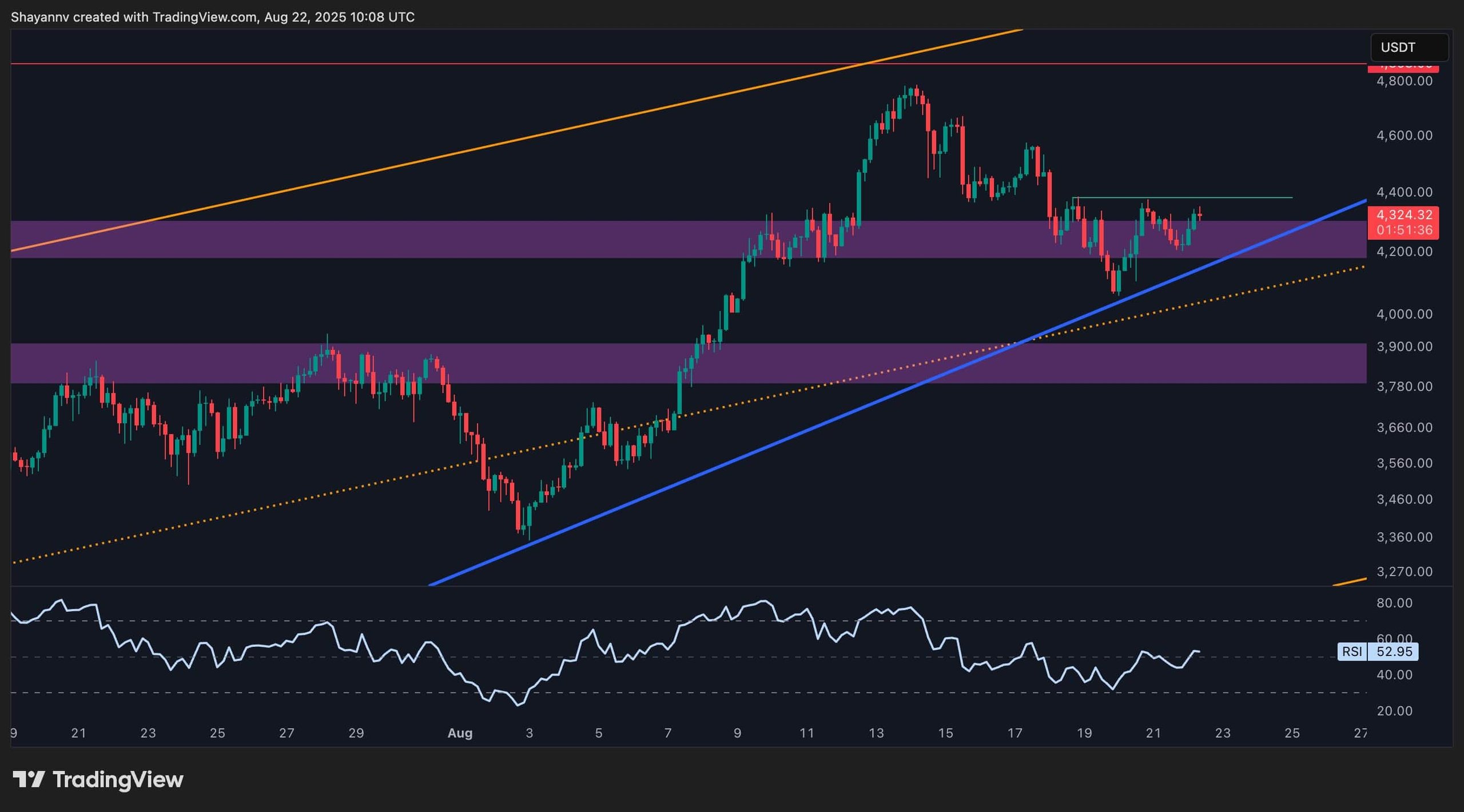Click the Shayannv TradingView.com header text
1464x812 pixels.
pos(212,17)
